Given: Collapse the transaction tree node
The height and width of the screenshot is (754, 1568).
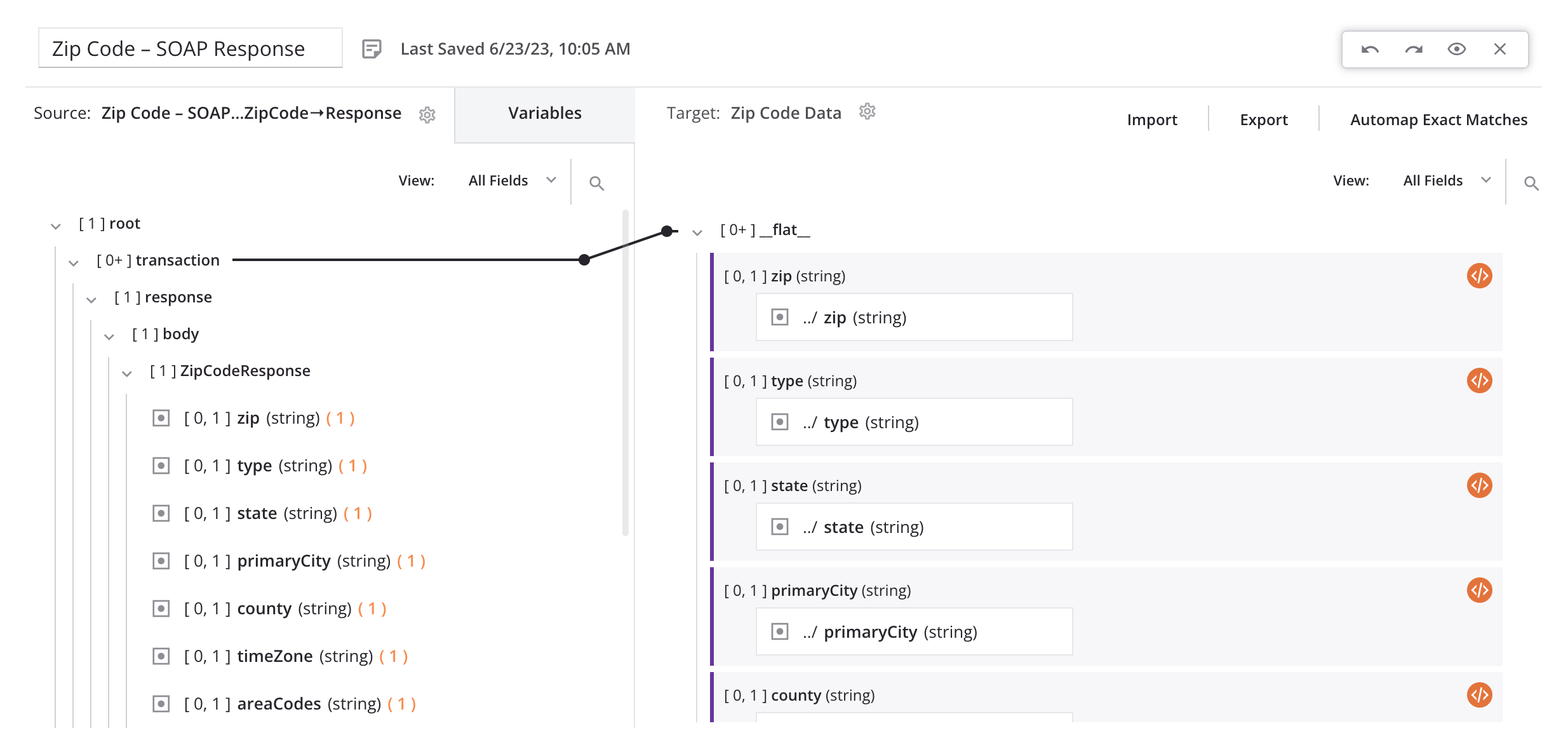Looking at the screenshot, I should tap(74, 262).
